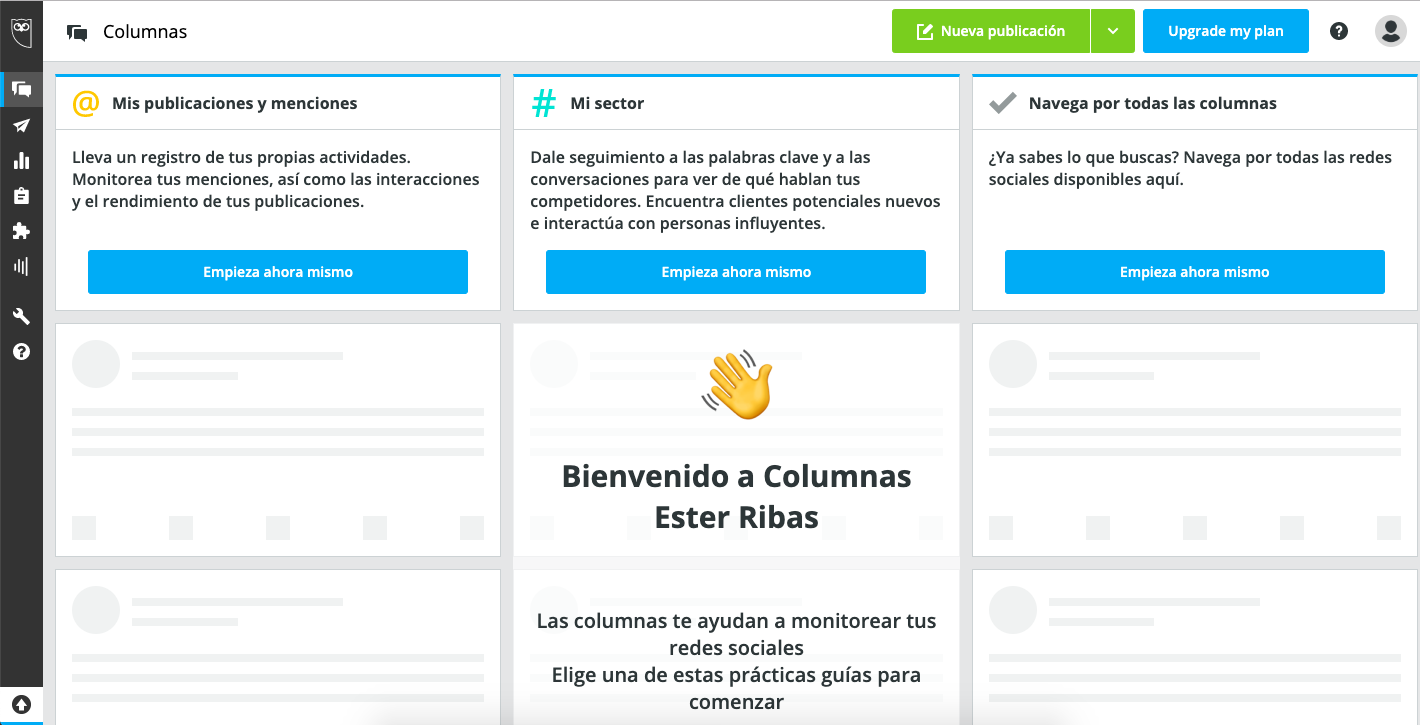Click the checkmark icon on Navega column
This screenshot has width=1420, height=725.
[x=1001, y=101]
